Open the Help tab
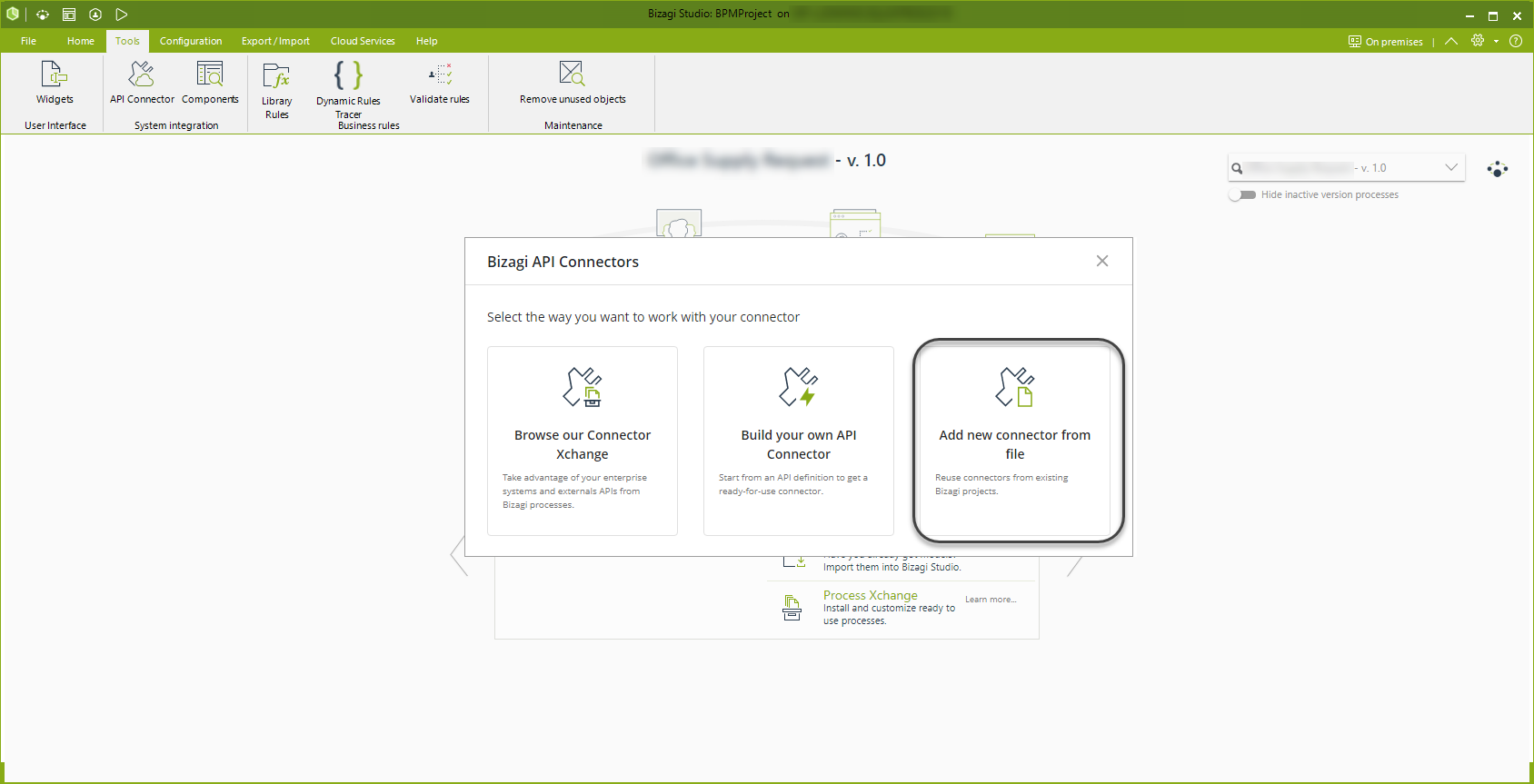 click(x=427, y=41)
